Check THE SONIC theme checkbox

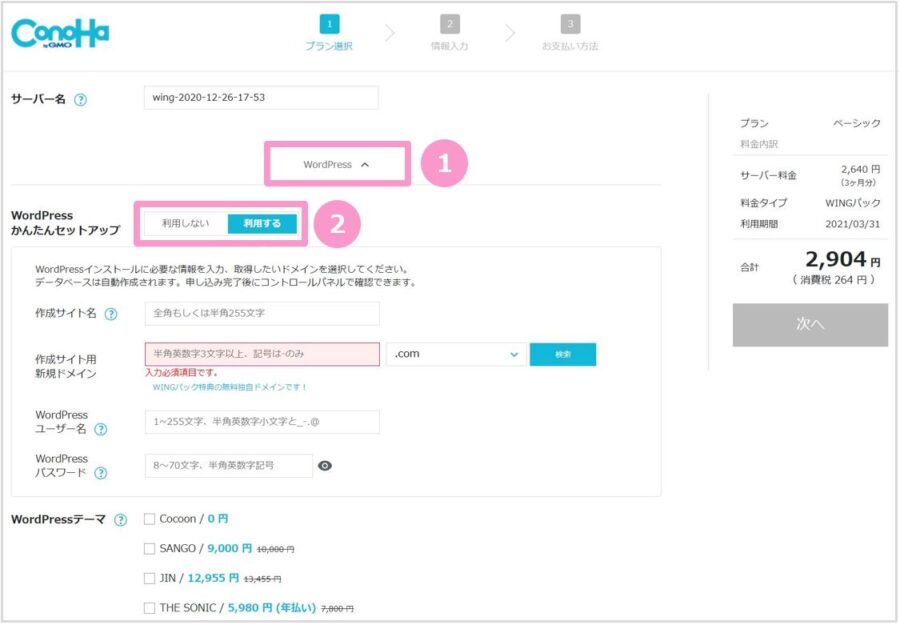tap(149, 608)
